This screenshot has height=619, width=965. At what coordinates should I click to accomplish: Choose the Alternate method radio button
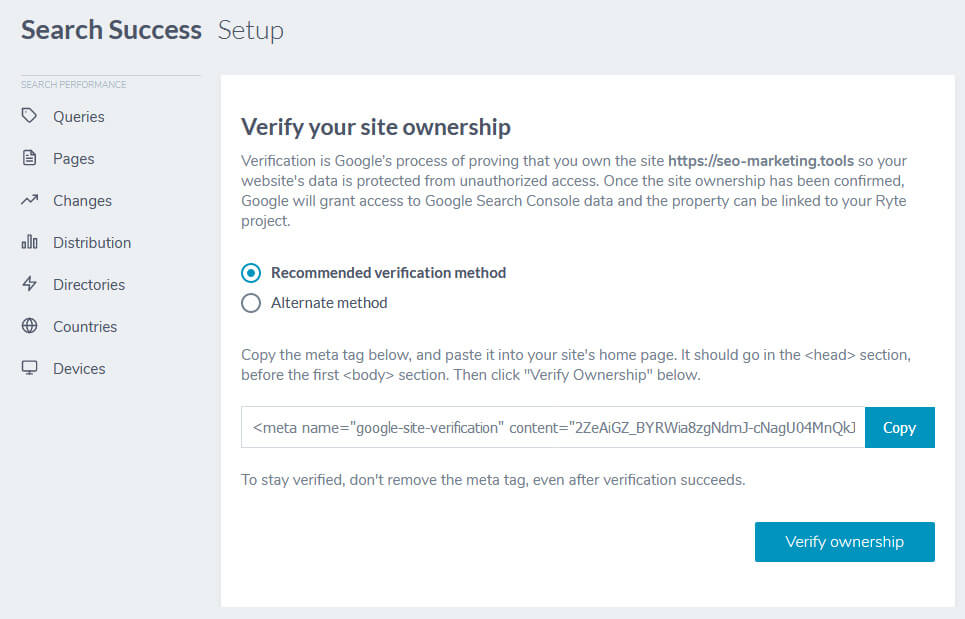(251, 303)
